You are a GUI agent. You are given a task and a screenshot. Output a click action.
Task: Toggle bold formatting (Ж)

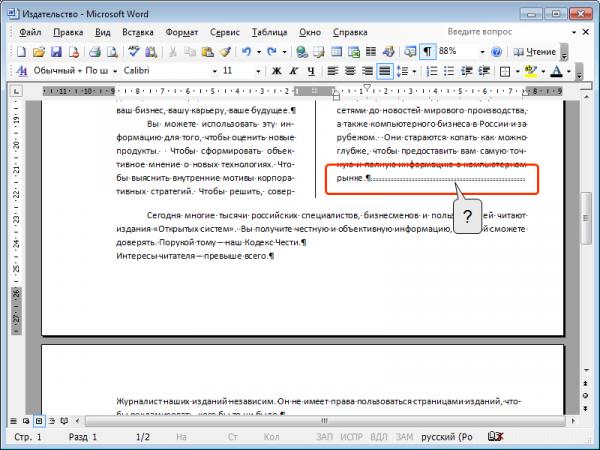[x=276, y=71]
